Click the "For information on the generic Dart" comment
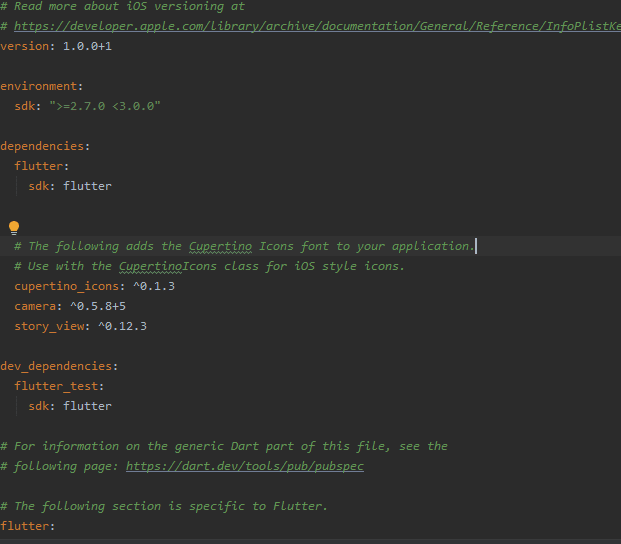This screenshot has height=544, width=621. (223, 446)
